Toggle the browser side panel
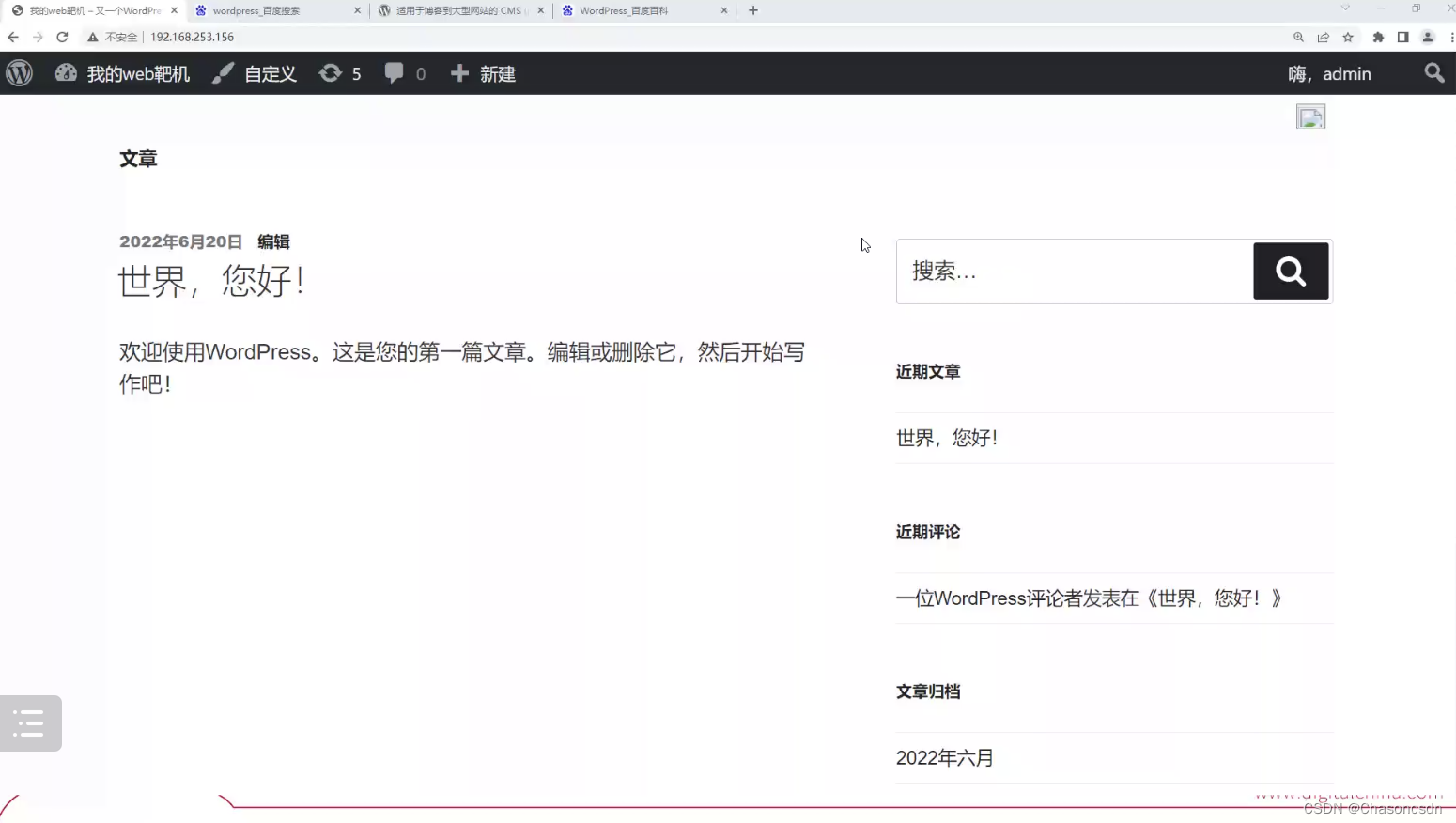 coord(1402,37)
